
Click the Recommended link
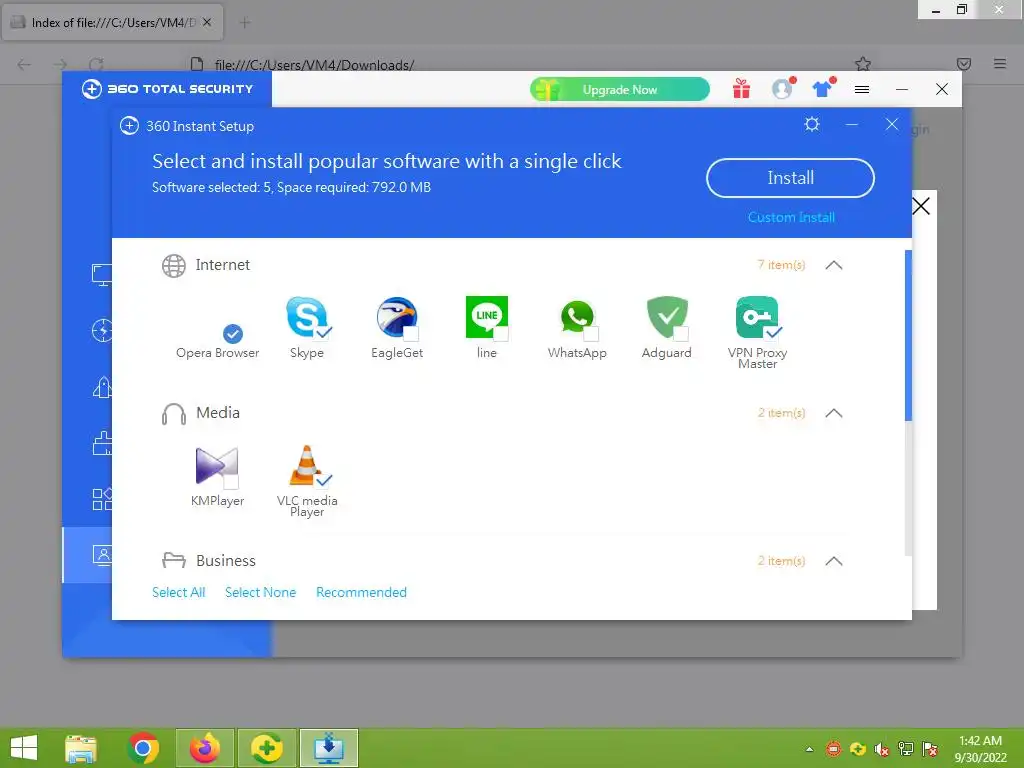(x=361, y=592)
